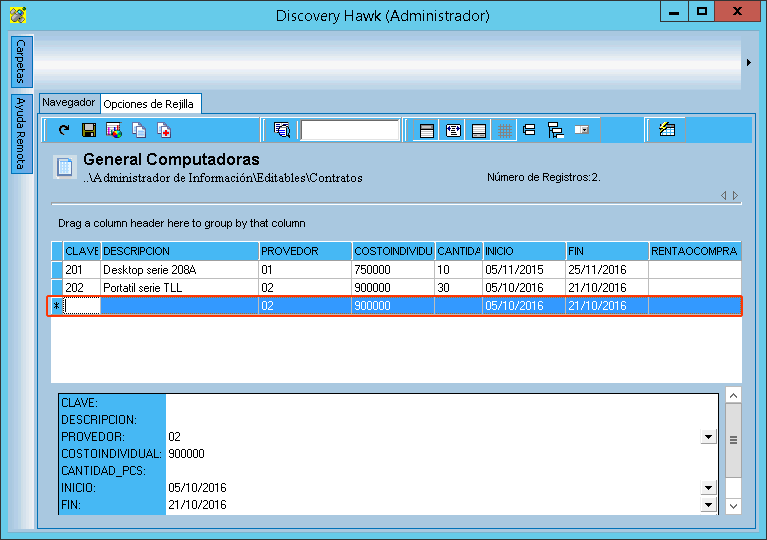Select cell 'Desktop serie 208A'
The image size is (767, 540).
tap(180, 270)
